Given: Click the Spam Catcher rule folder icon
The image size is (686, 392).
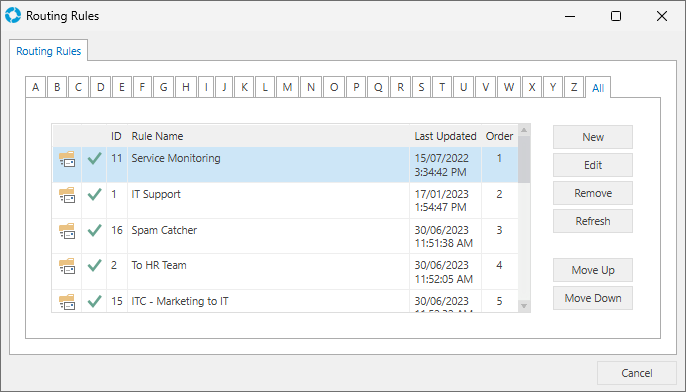Looking at the screenshot, I should point(67,231).
